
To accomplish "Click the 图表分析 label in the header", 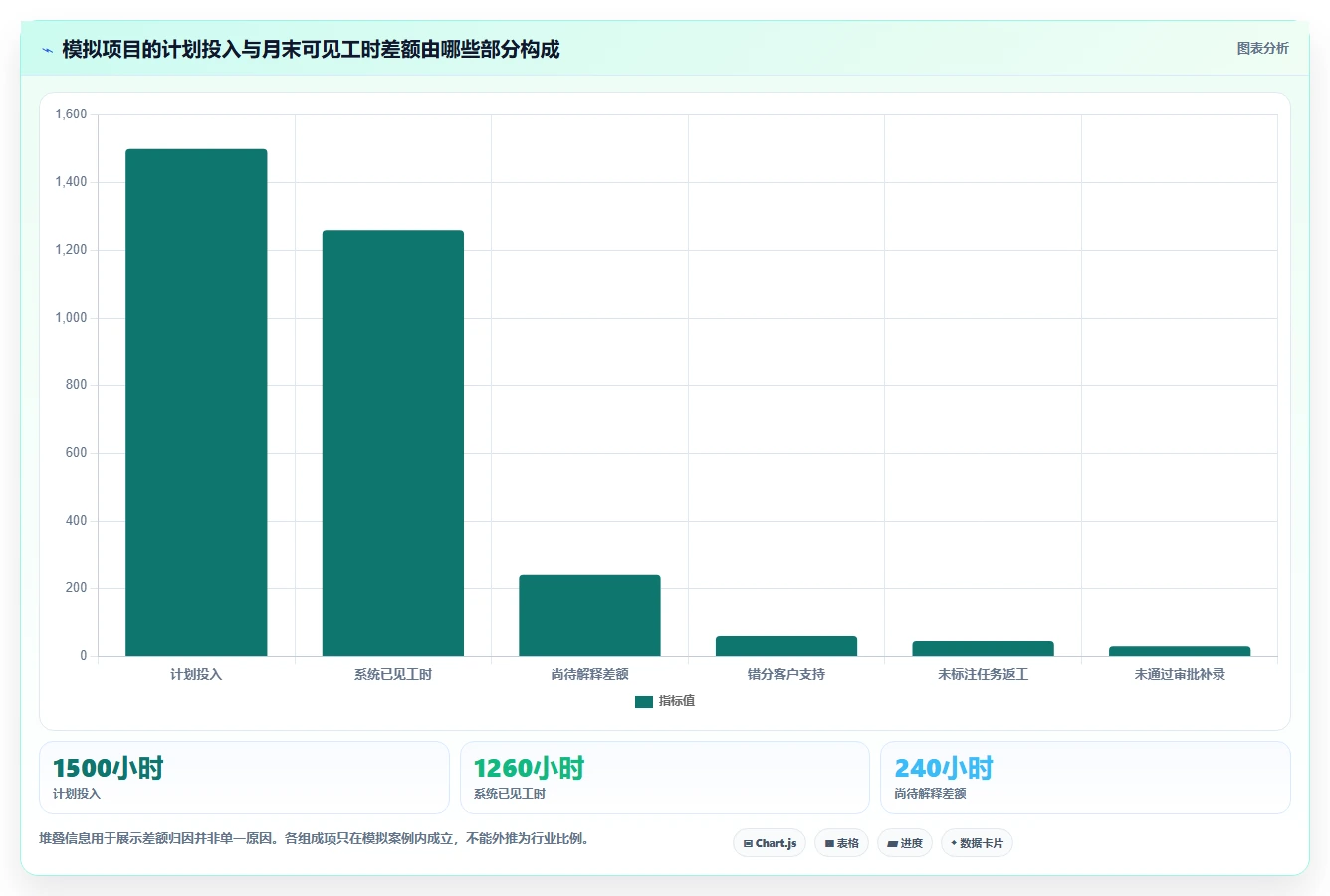I will point(1262,48).
